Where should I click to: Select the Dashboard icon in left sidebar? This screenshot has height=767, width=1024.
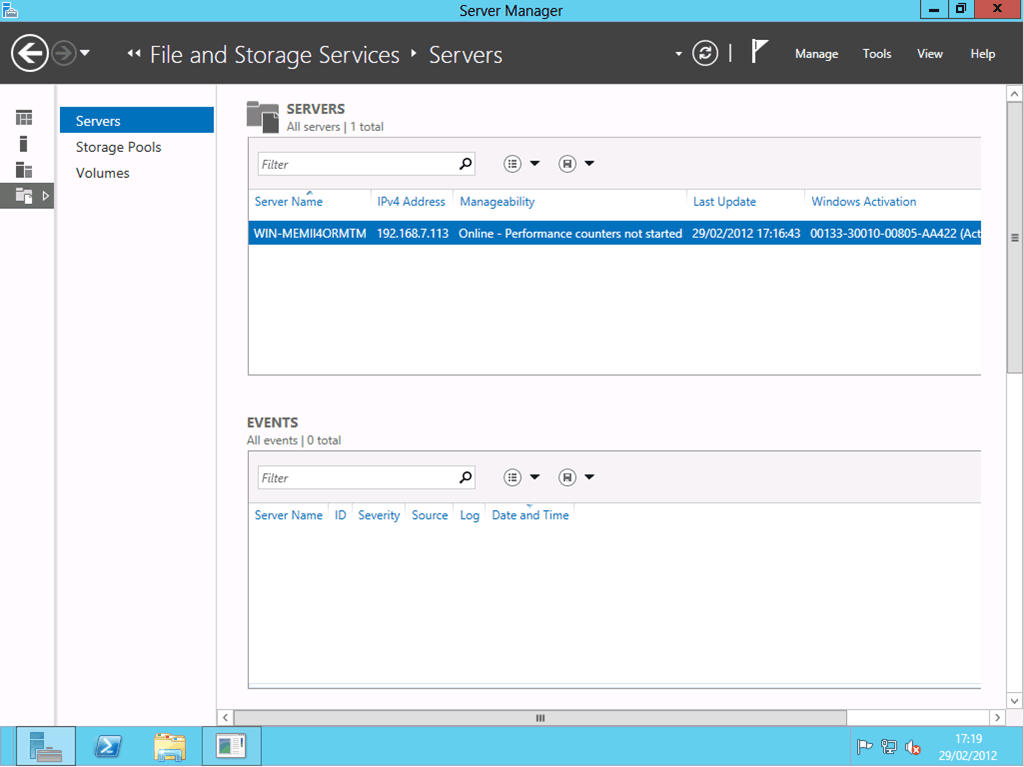coord(24,118)
